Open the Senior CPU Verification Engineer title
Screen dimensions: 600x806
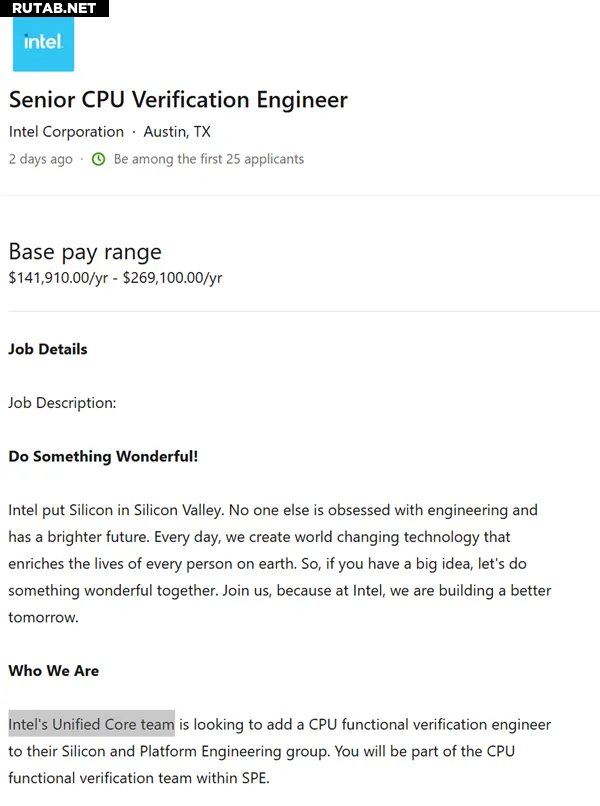click(178, 100)
